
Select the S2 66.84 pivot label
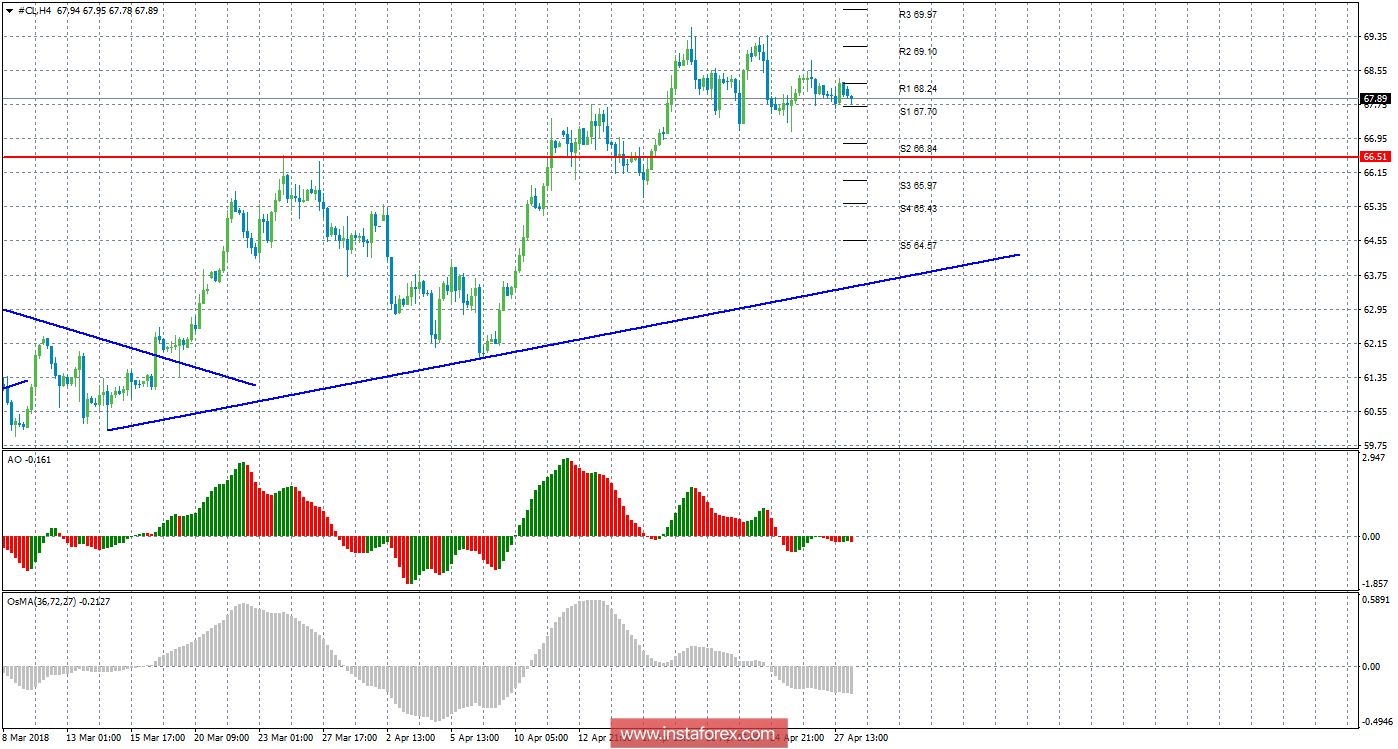point(917,149)
